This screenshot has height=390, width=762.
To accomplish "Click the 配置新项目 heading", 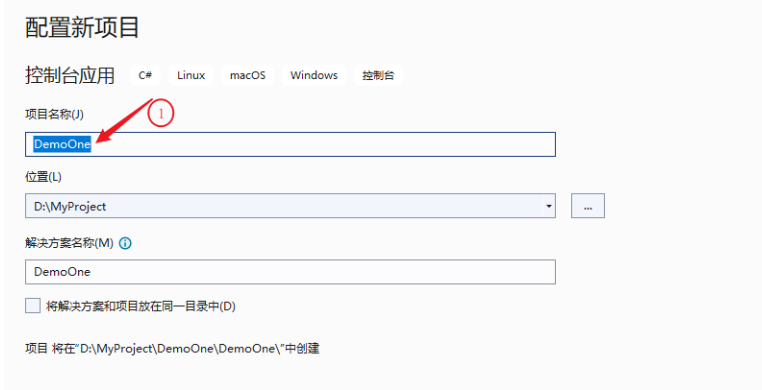I will coord(82,27).
